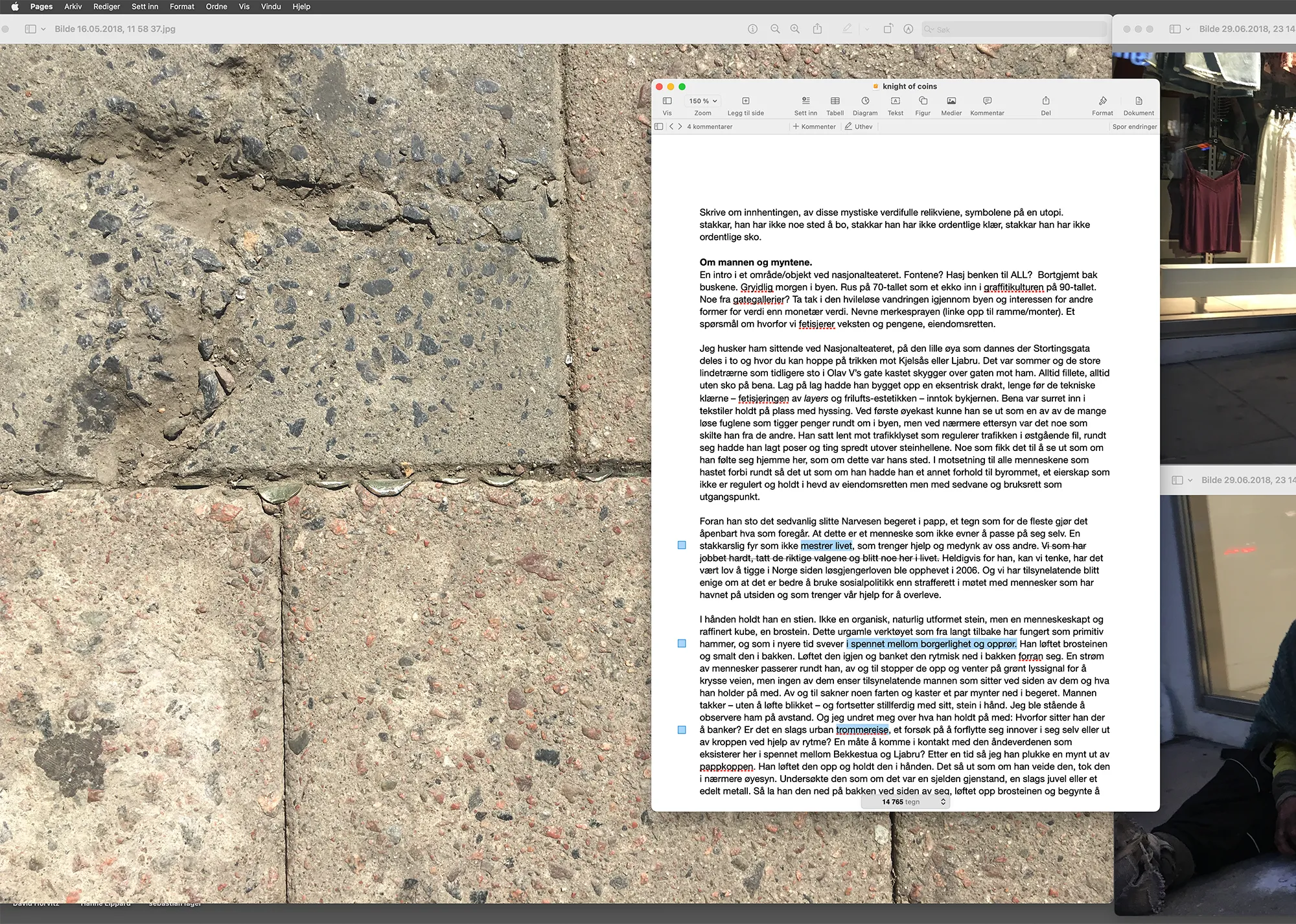The image size is (1296, 924).
Task: Open the 150 % zoom dropdown
Action: tap(703, 101)
